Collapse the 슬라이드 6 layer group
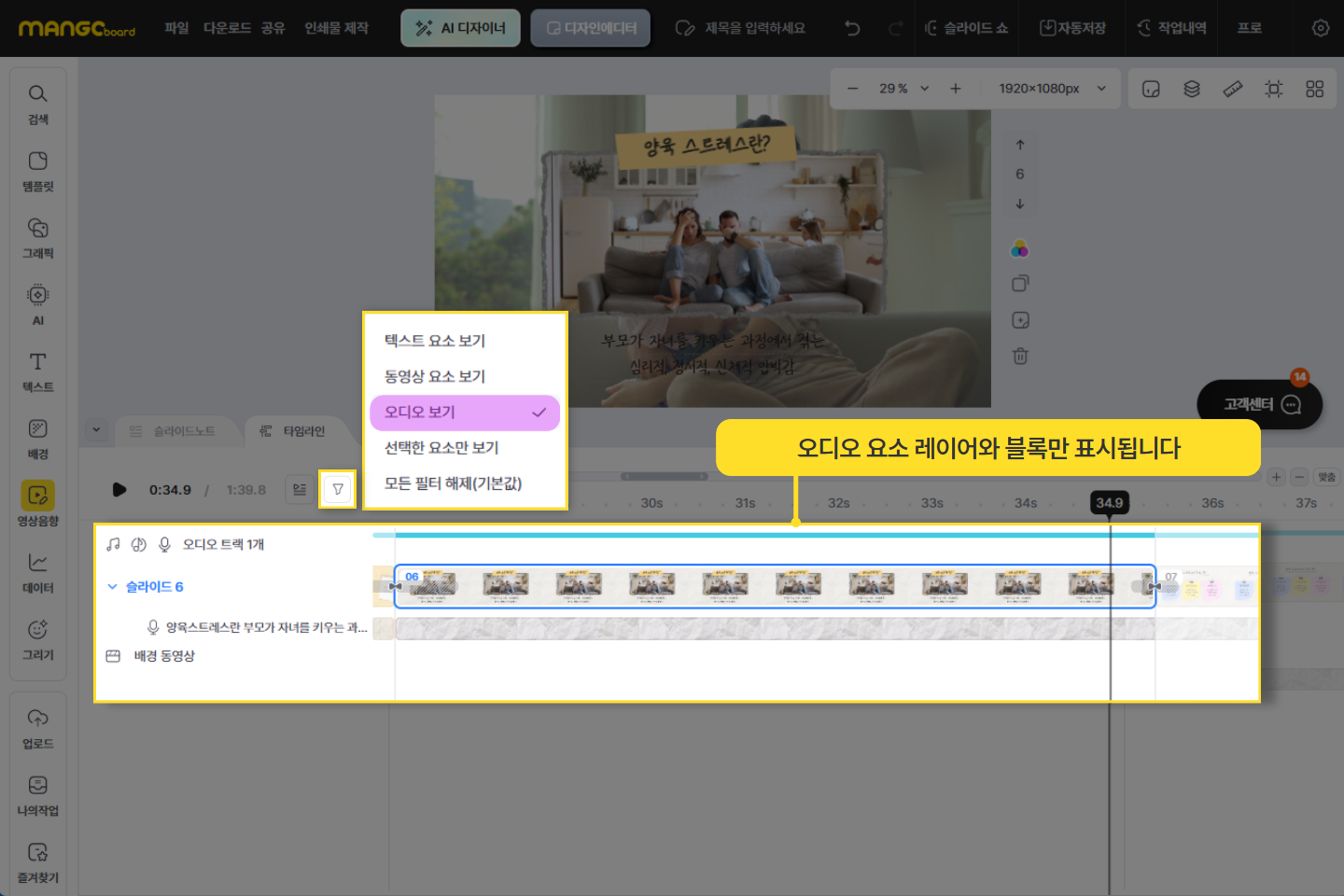 [112, 587]
